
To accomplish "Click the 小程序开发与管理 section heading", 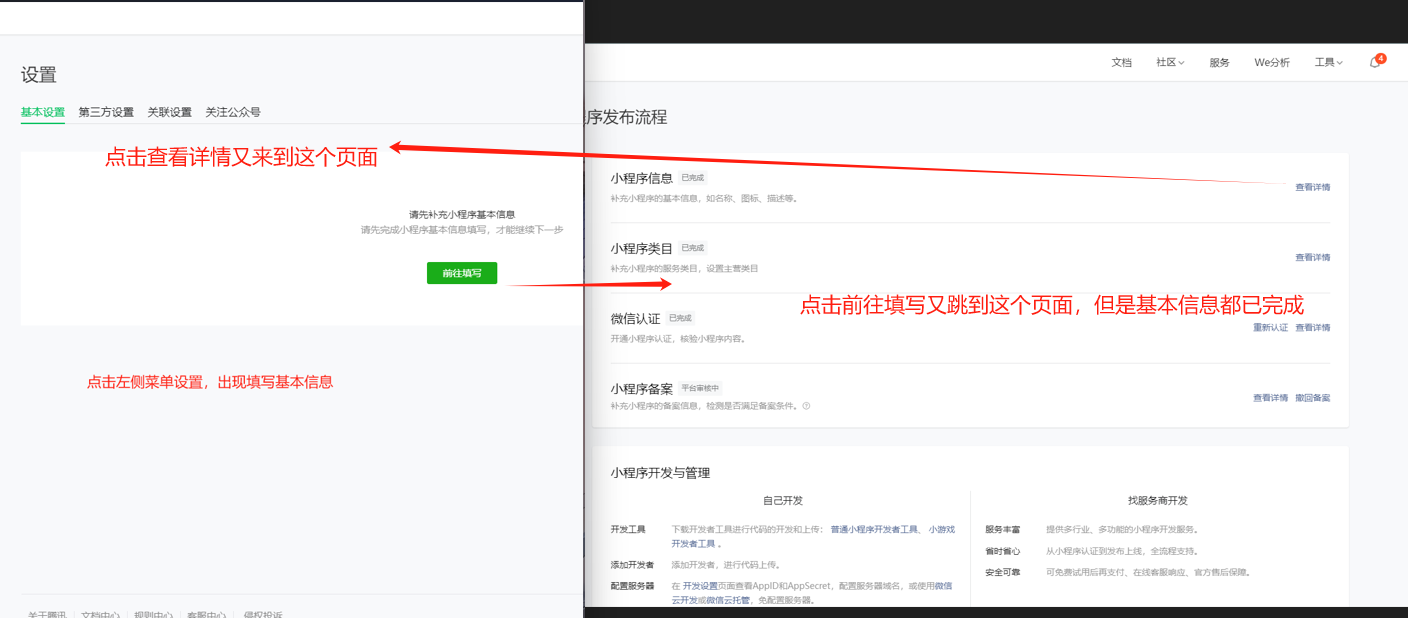I will (660, 473).
